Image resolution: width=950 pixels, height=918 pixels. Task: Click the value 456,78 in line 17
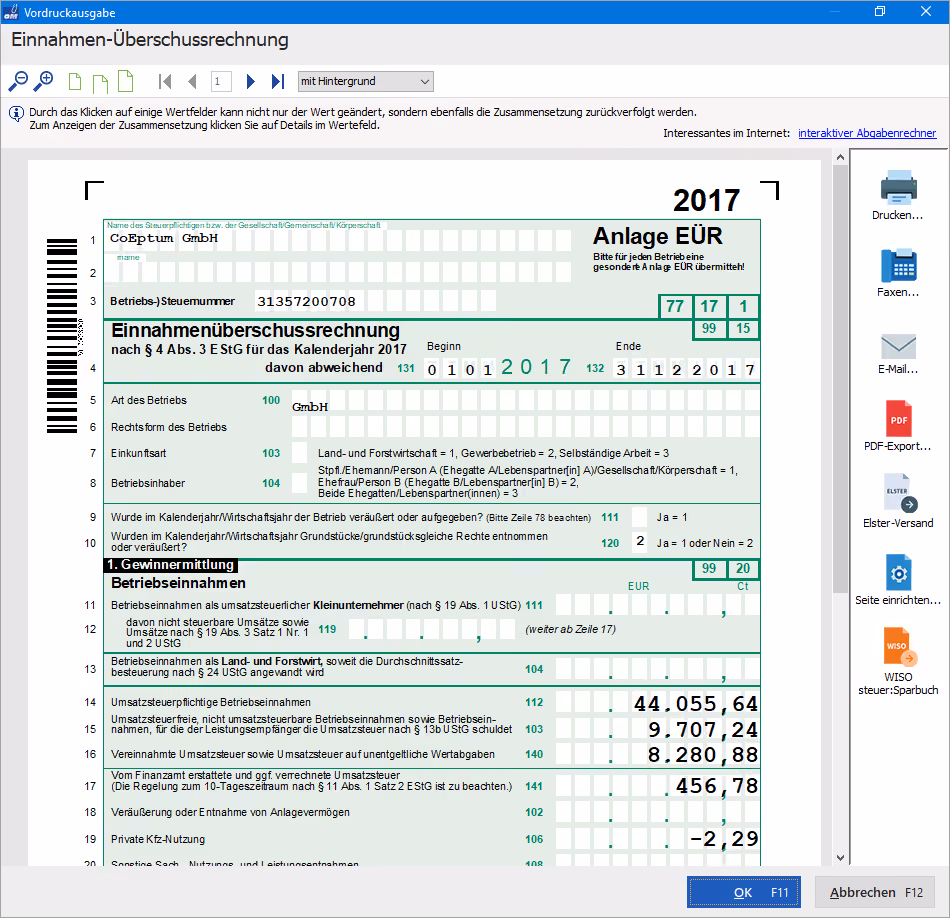pyautogui.click(x=717, y=786)
